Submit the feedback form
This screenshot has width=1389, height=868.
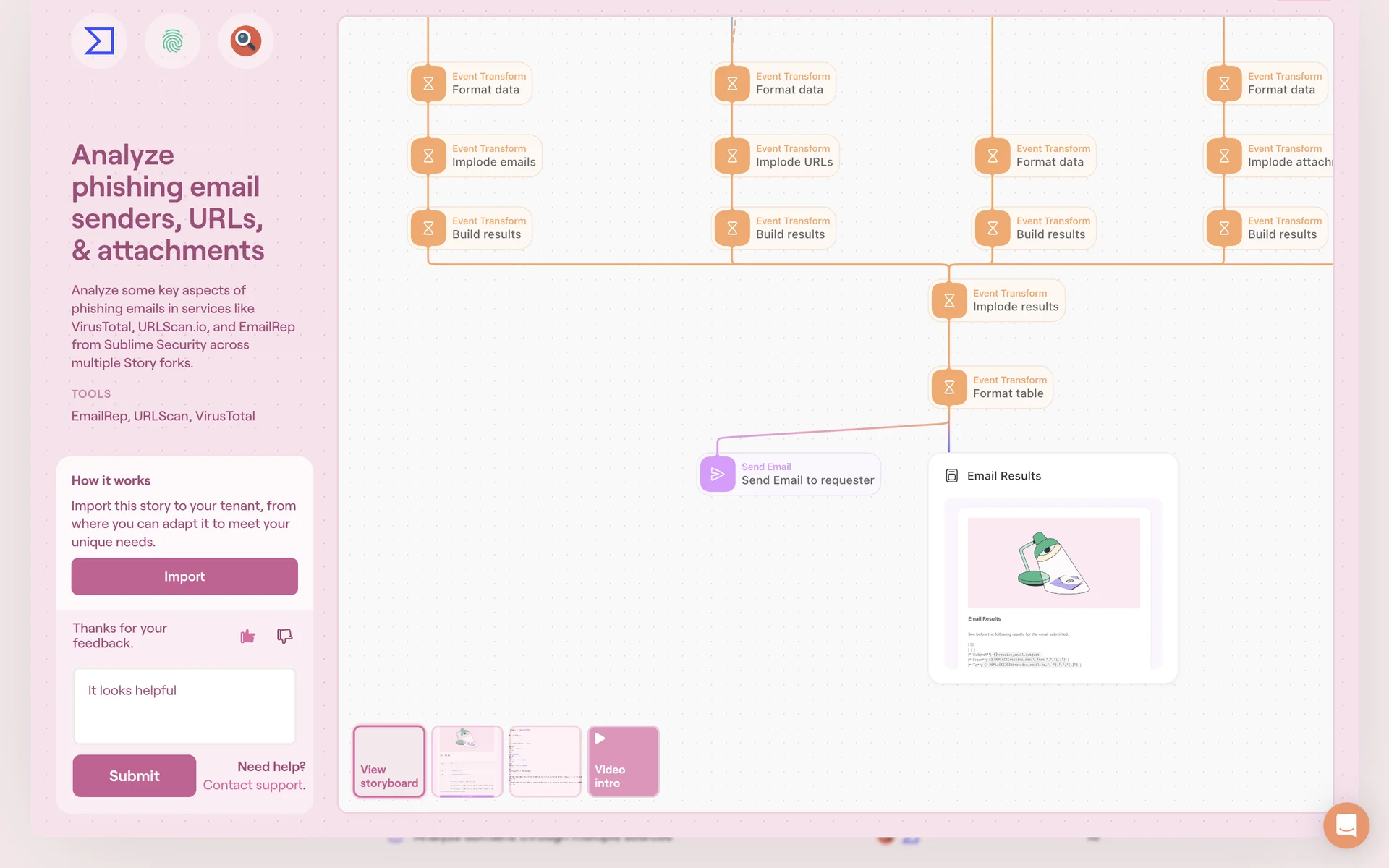(x=134, y=775)
